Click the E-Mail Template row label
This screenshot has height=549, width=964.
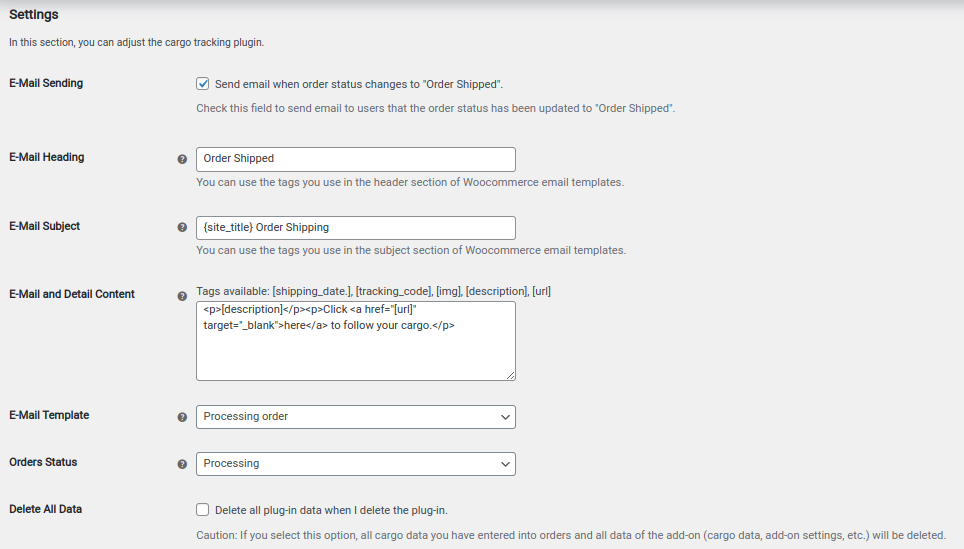pos(49,416)
